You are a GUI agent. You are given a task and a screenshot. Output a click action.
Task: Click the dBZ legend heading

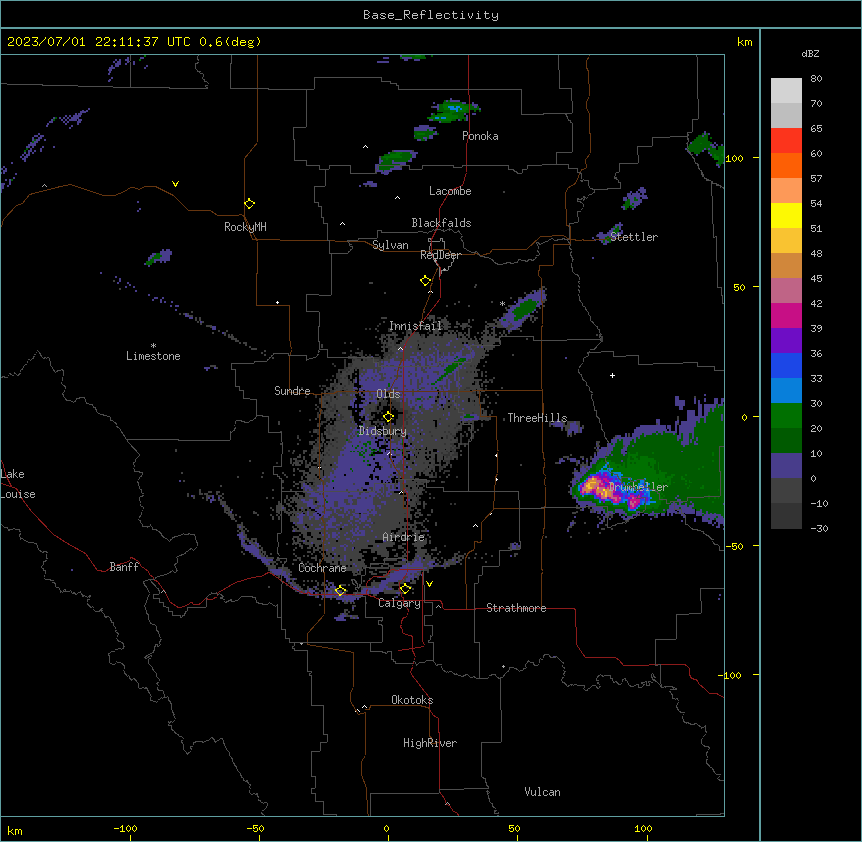(x=810, y=53)
